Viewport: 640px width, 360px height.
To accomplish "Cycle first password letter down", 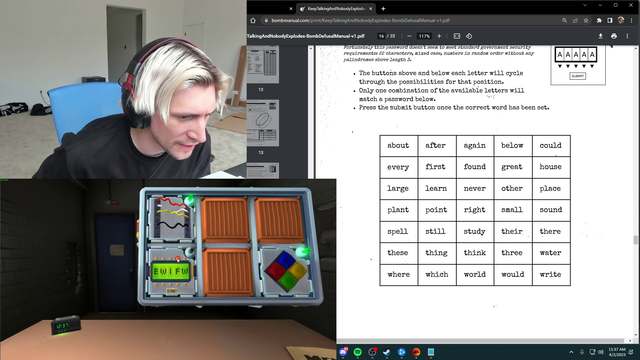I will [157, 284].
